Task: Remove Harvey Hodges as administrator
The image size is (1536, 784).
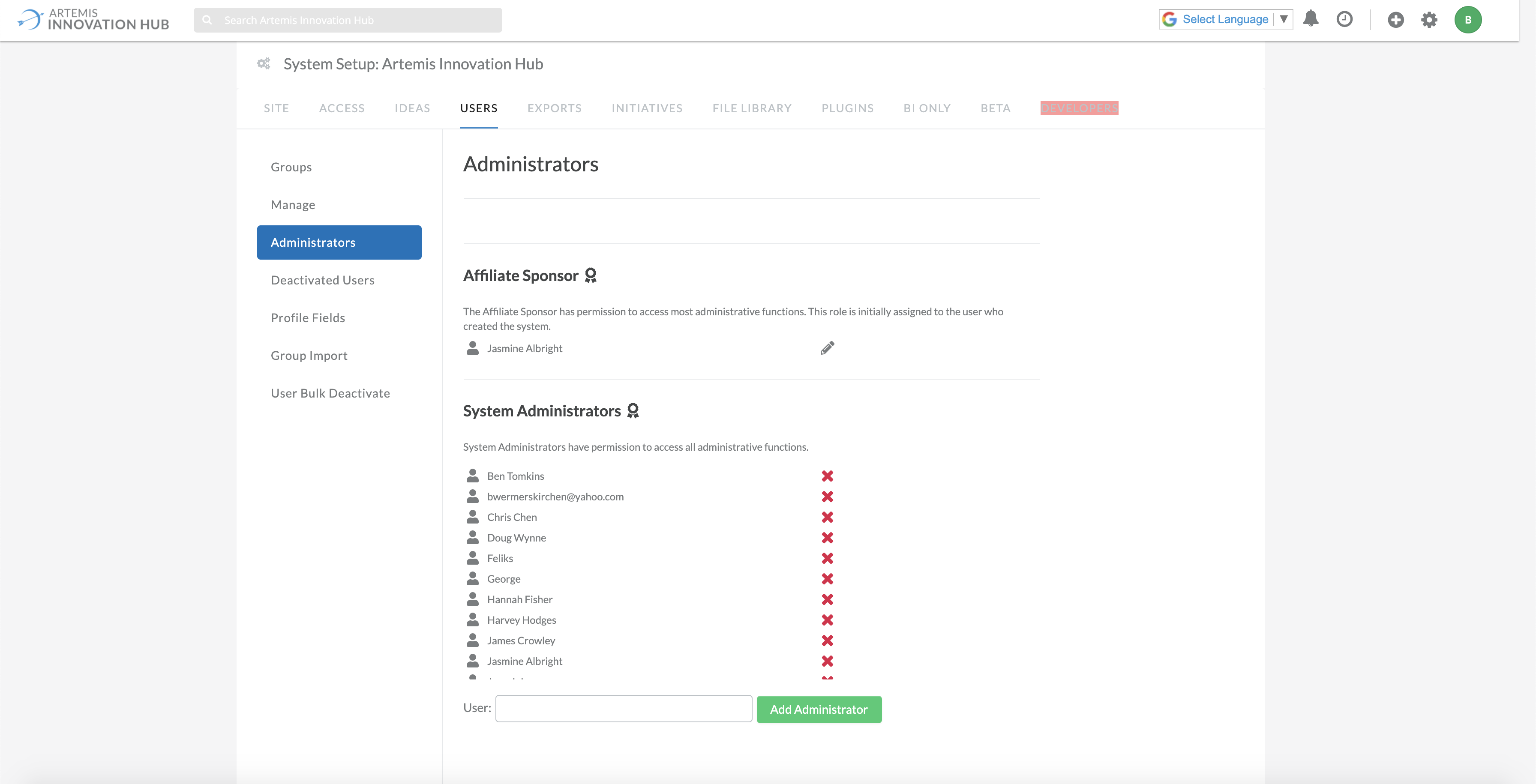Action: pyautogui.click(x=827, y=620)
